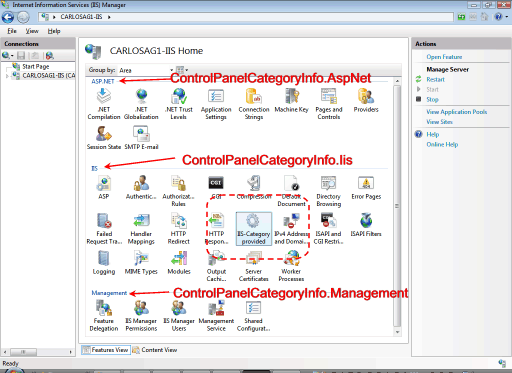Open IIS Manager Permissions feature
Viewport: 512px width, 373px height.
pyautogui.click(x=141, y=316)
